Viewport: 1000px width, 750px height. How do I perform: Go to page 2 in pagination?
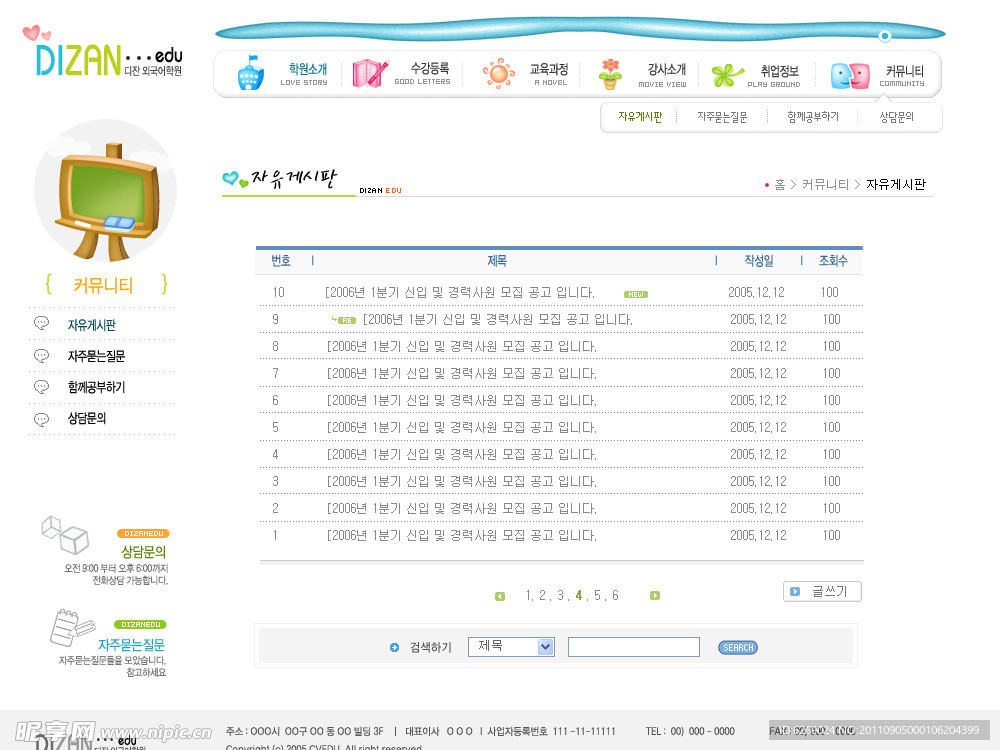542,595
